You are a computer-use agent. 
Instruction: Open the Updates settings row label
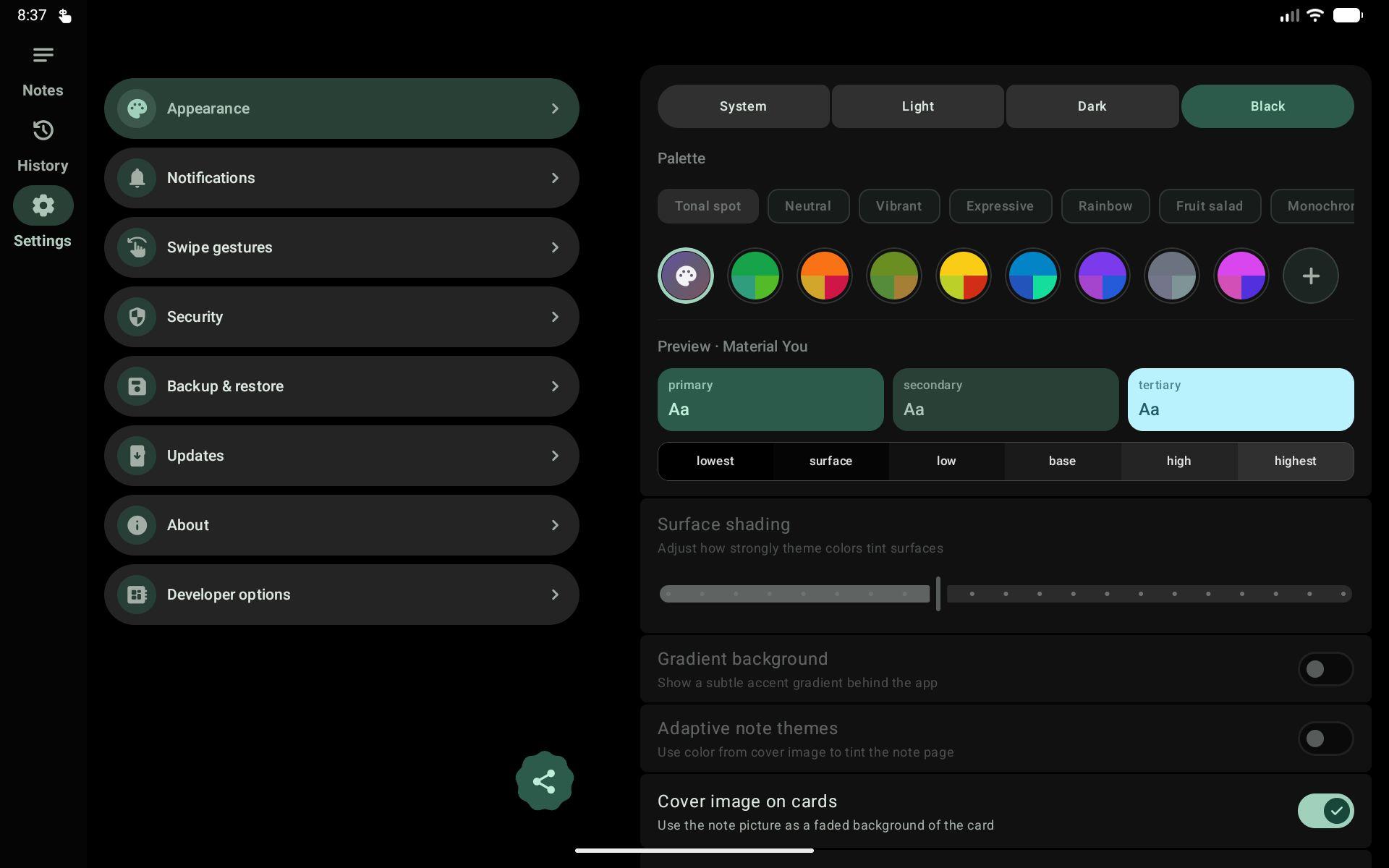pos(195,456)
